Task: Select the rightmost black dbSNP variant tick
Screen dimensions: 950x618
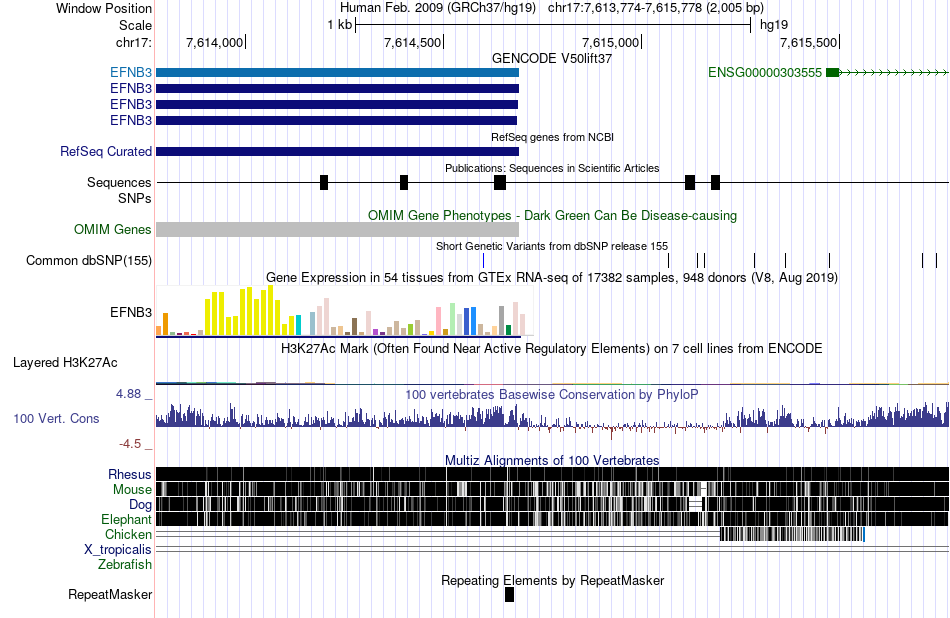Action: (937, 261)
